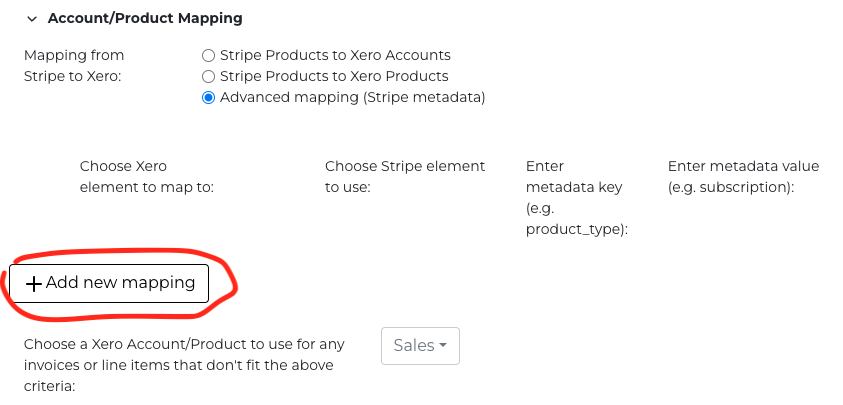This screenshot has width=843, height=405.
Task: Select the Stripe Products to Xero Accounts radio
Action: tap(208, 55)
